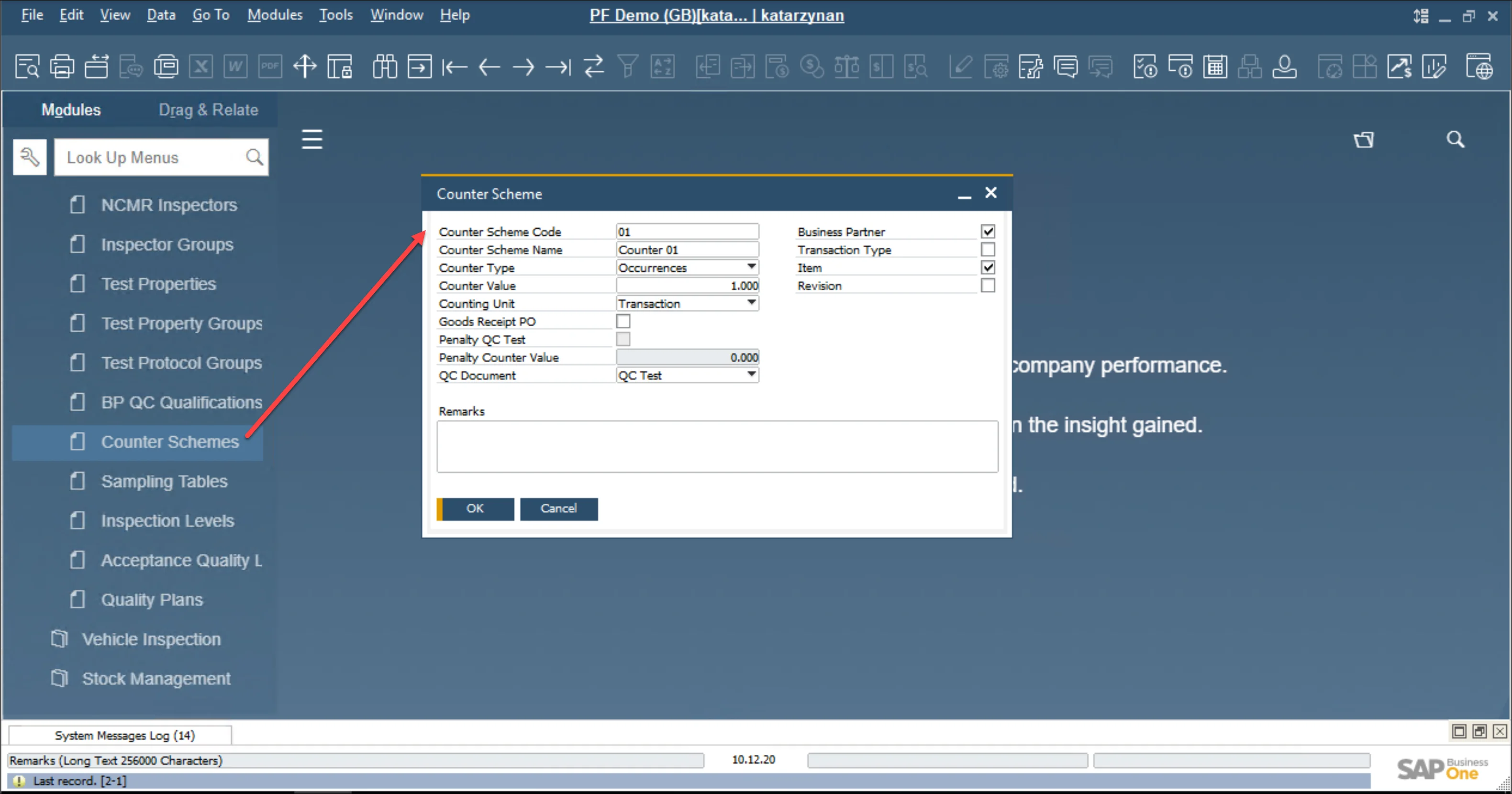Uncheck the Business Partner checkbox
This screenshot has width=1512, height=794.
[x=988, y=231]
